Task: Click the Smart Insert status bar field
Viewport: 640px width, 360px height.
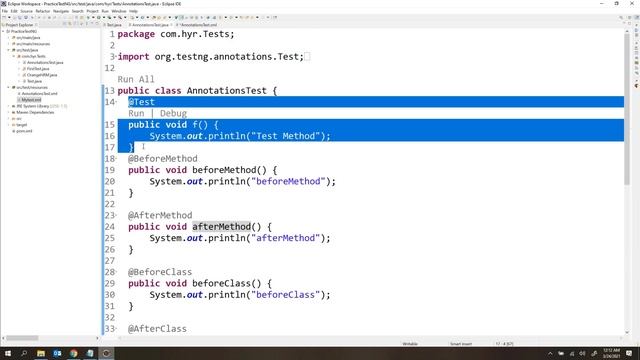Action: pos(461,344)
